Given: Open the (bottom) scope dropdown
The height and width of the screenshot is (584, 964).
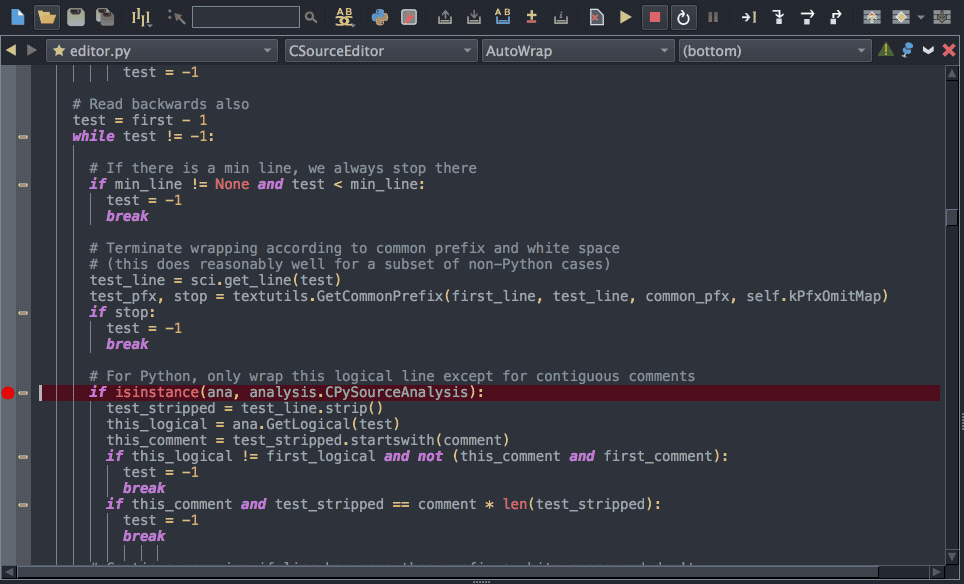Looking at the screenshot, I should [775, 50].
